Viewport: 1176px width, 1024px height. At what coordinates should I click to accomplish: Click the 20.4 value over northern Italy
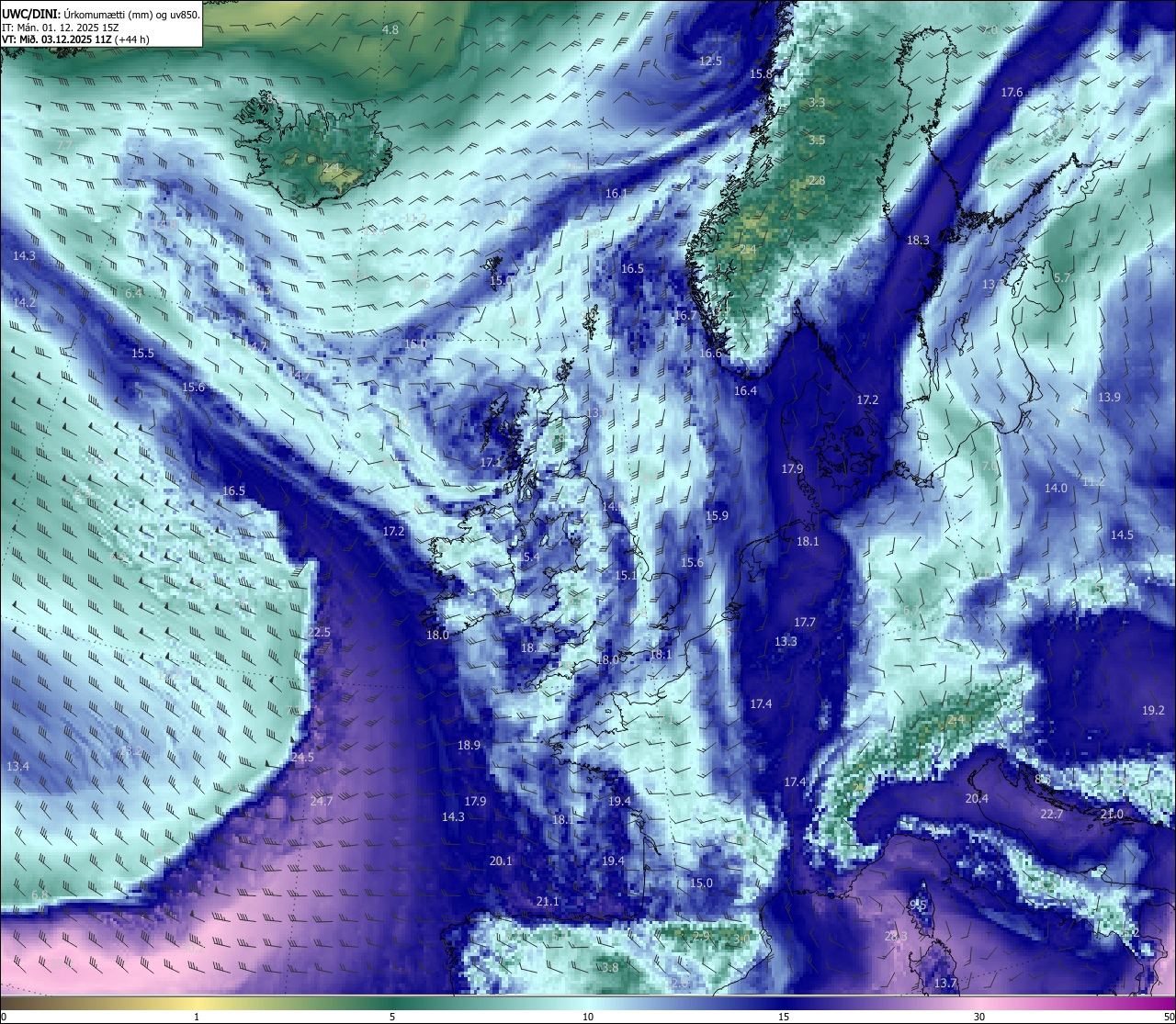977,799
